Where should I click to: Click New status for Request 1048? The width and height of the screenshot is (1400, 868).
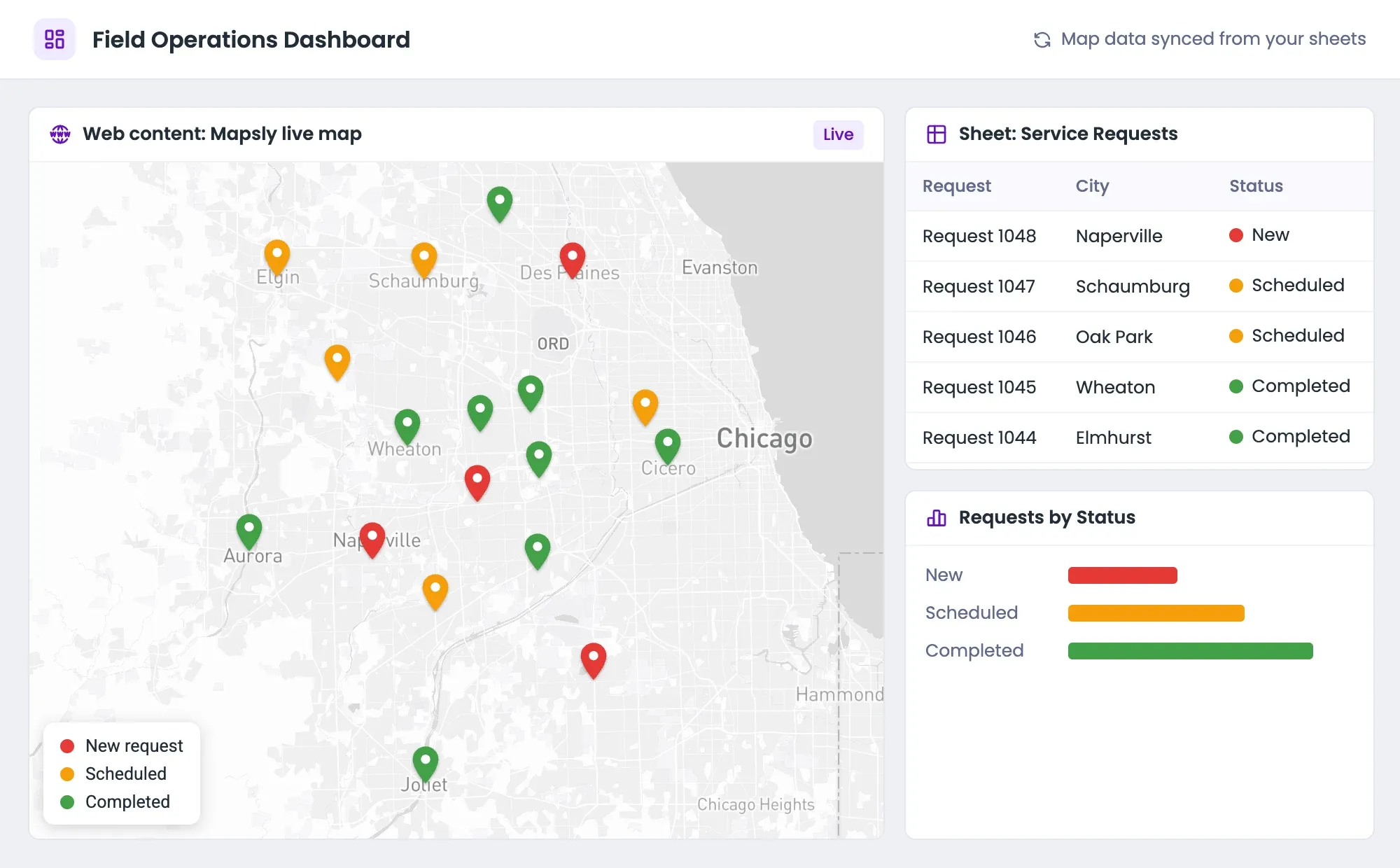pos(1259,235)
